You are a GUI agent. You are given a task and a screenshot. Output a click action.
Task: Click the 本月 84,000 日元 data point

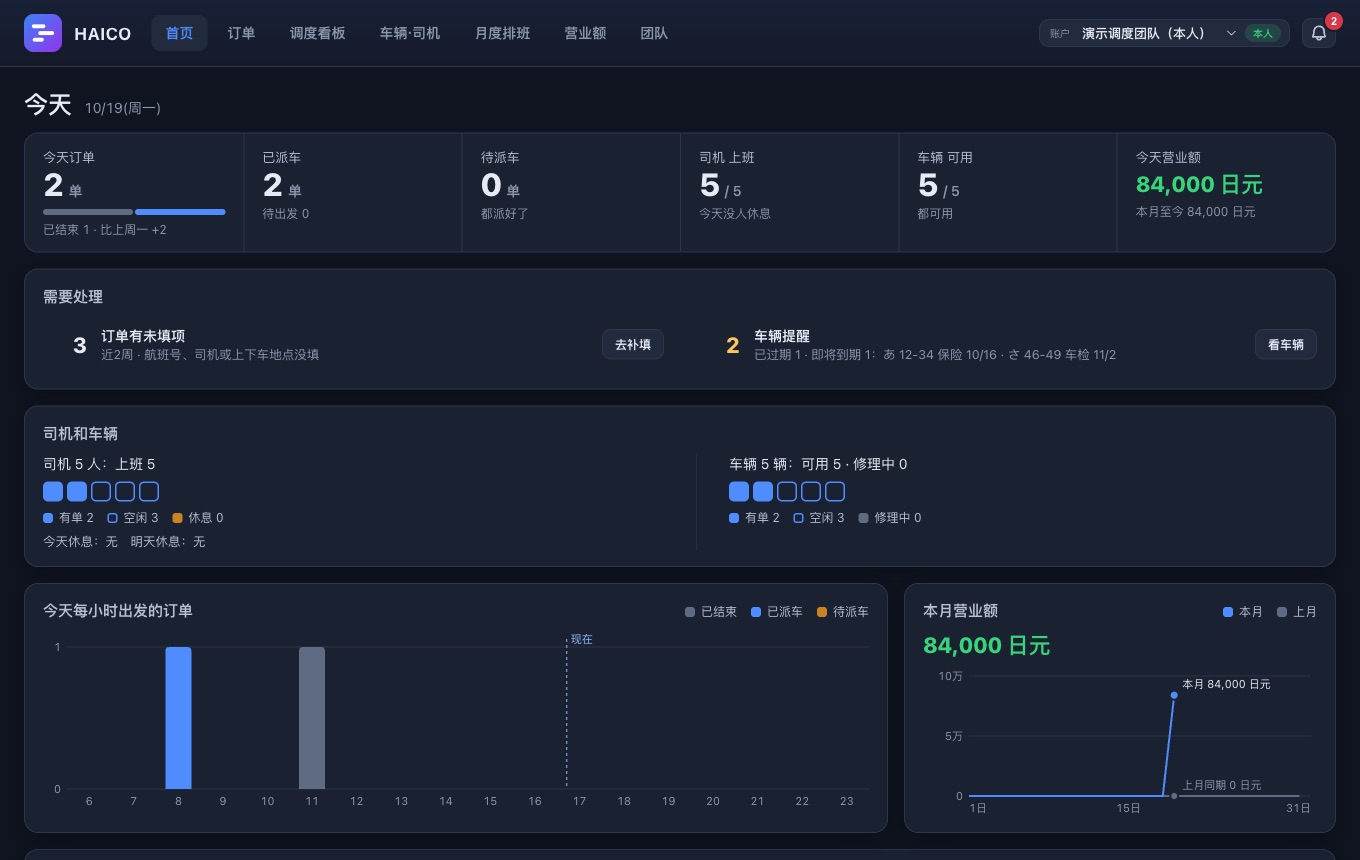[1174, 695]
